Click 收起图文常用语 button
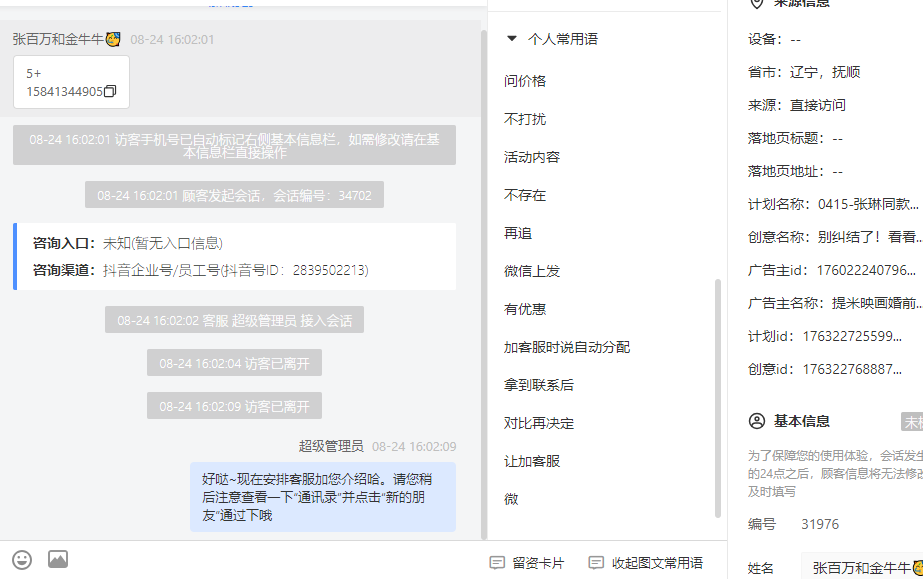Viewport: 923px width, 579px height. [646, 563]
